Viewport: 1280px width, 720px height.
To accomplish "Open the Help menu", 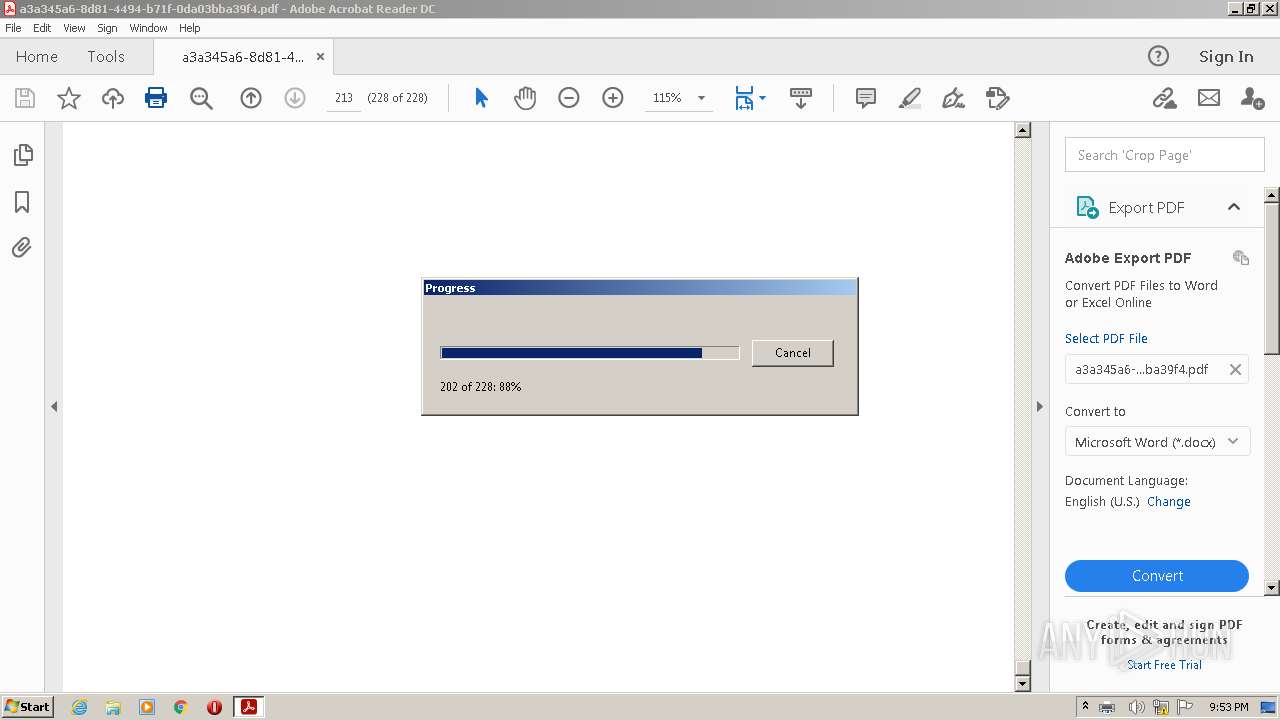I will (190, 28).
